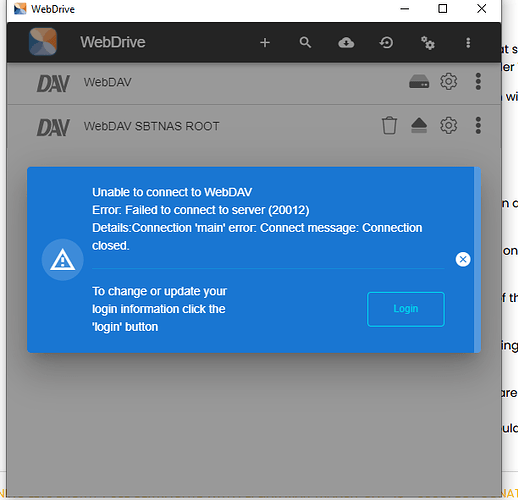Image resolution: width=518 pixels, height=500 pixels.
Task: Eject the WebDAV SBTNAS ROOT drive
Action: 419,125
